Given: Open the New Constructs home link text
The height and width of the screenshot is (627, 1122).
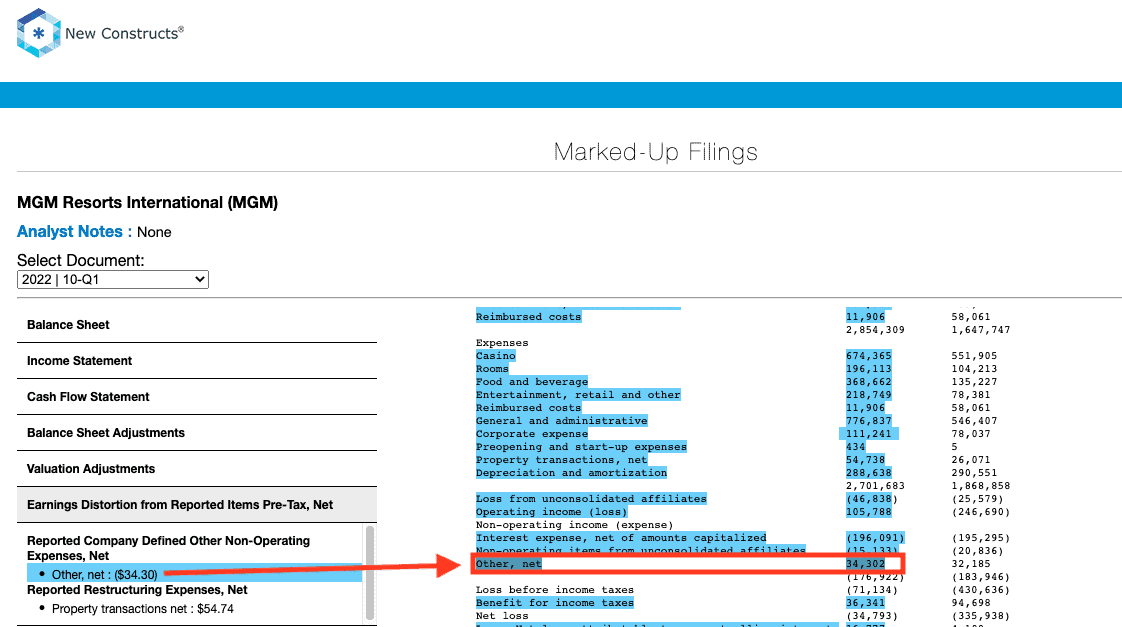Looking at the screenshot, I should pyautogui.click(x=125, y=33).
